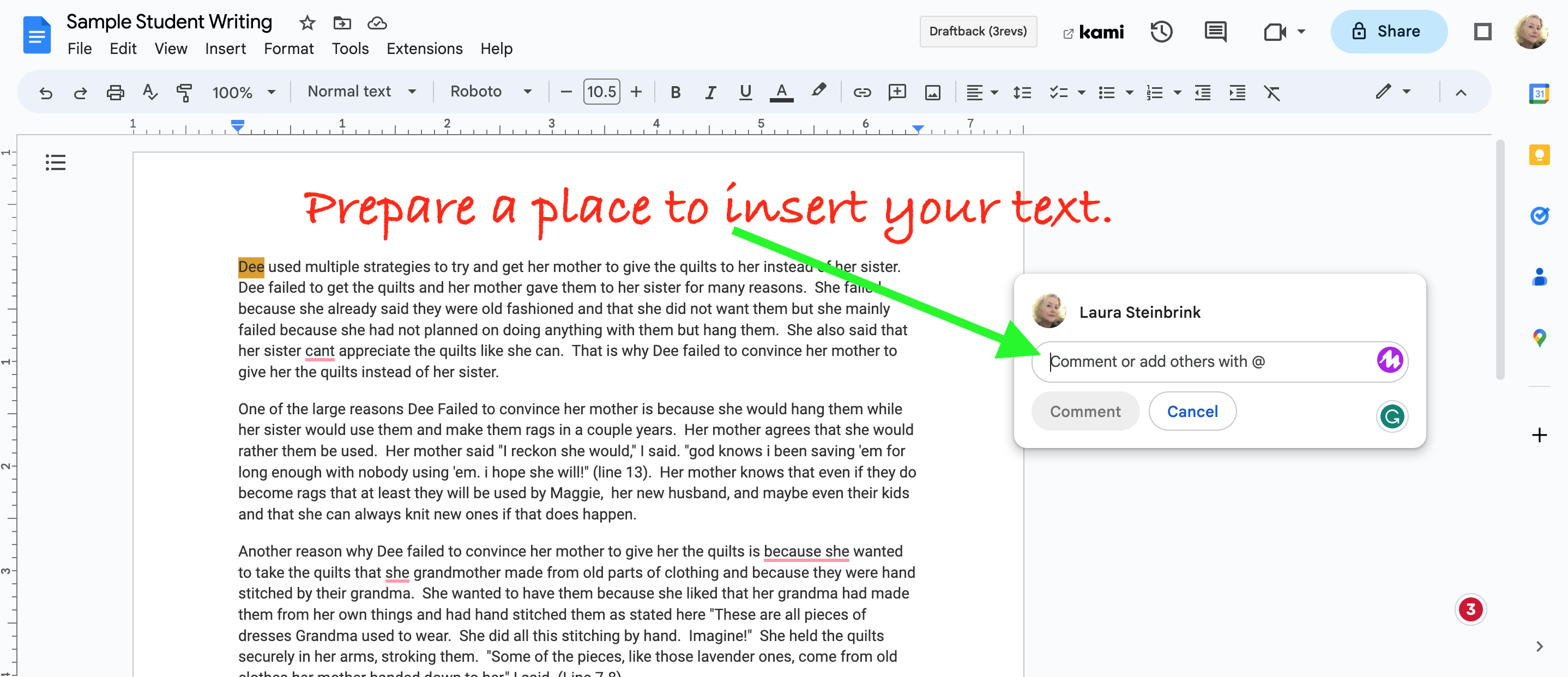Toggle italic formatting
Viewport: 1568px width, 677px height.
(710, 92)
